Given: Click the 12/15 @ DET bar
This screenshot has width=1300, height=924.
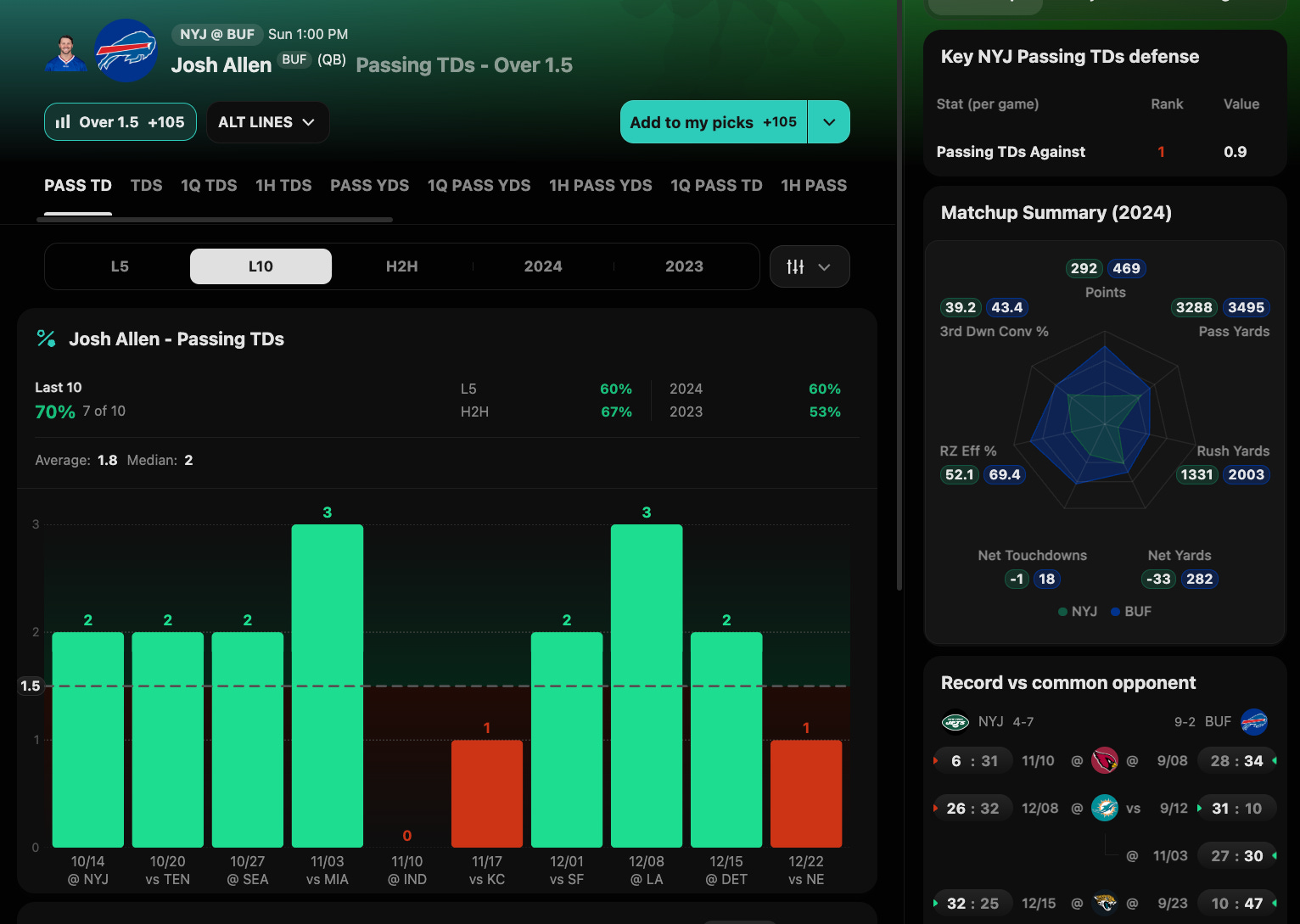Looking at the screenshot, I should (x=726, y=740).
